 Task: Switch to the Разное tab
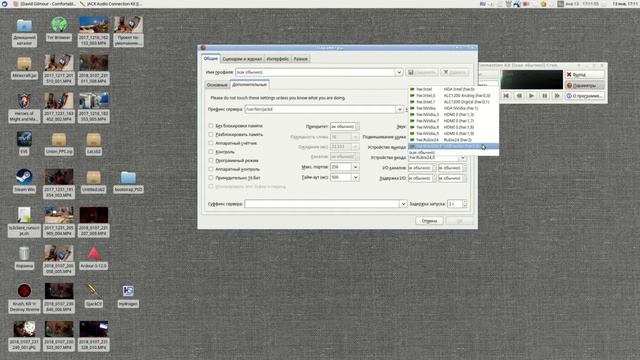click(x=300, y=59)
